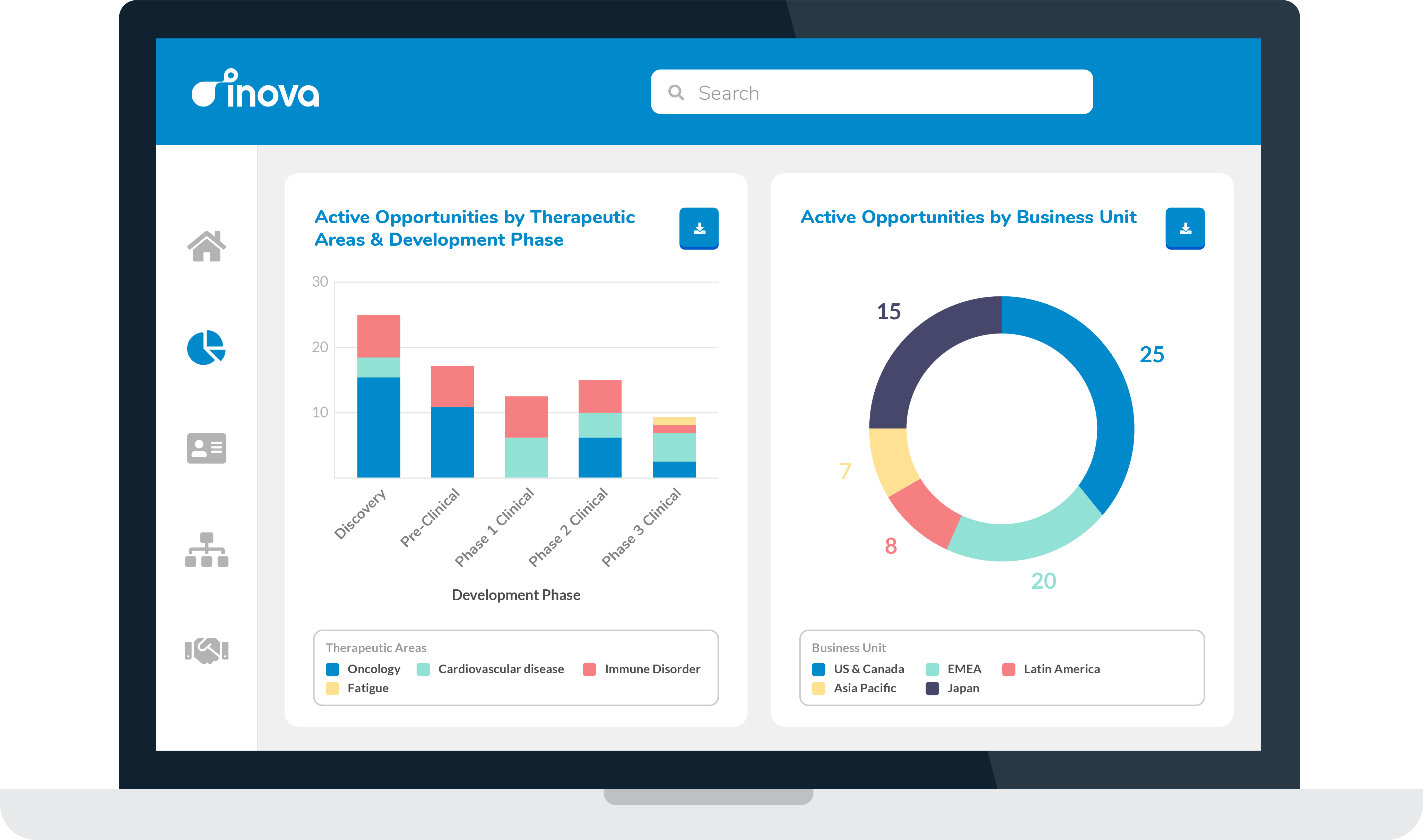Click into the Search field

[x=883, y=92]
